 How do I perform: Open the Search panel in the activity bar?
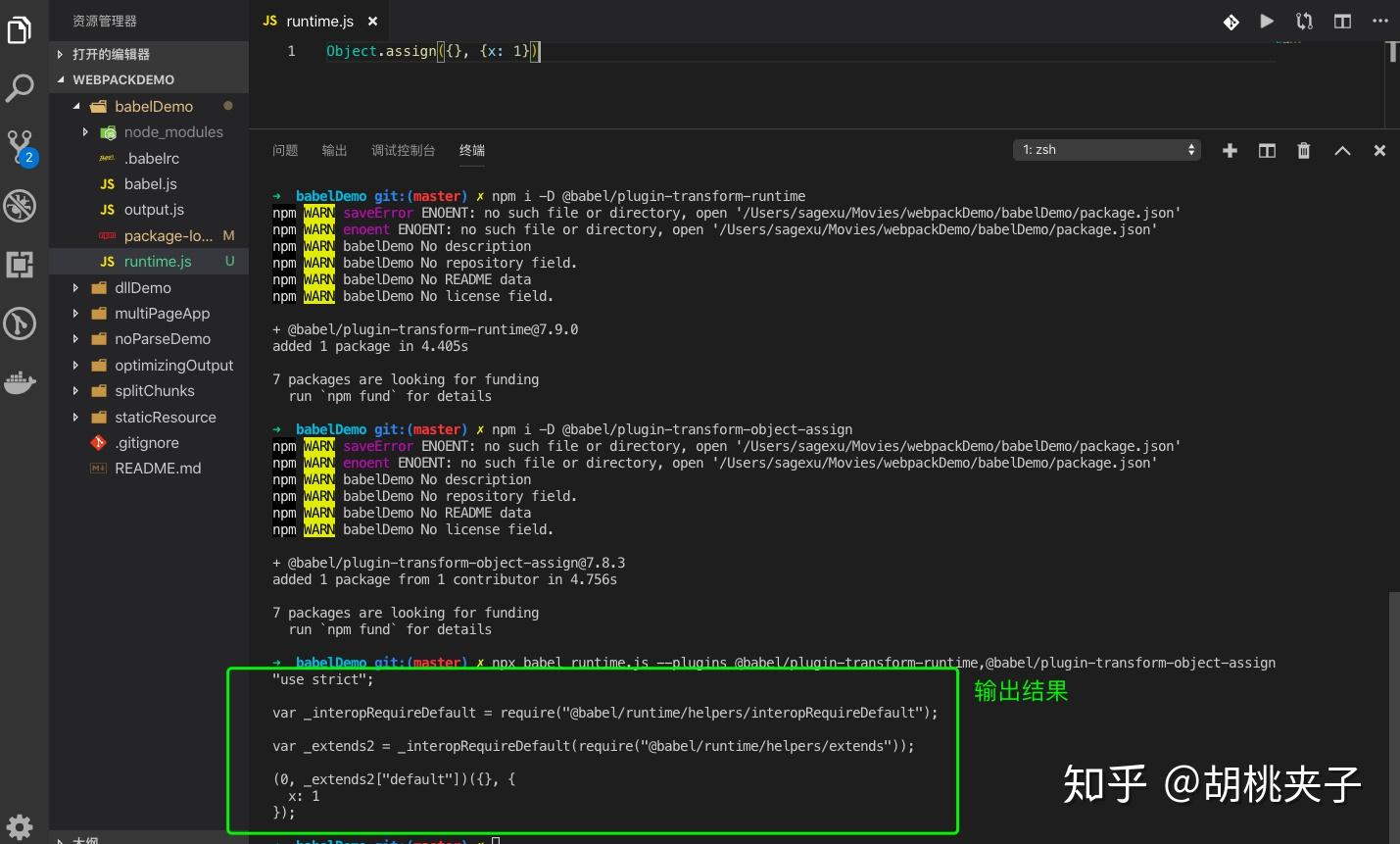point(20,88)
